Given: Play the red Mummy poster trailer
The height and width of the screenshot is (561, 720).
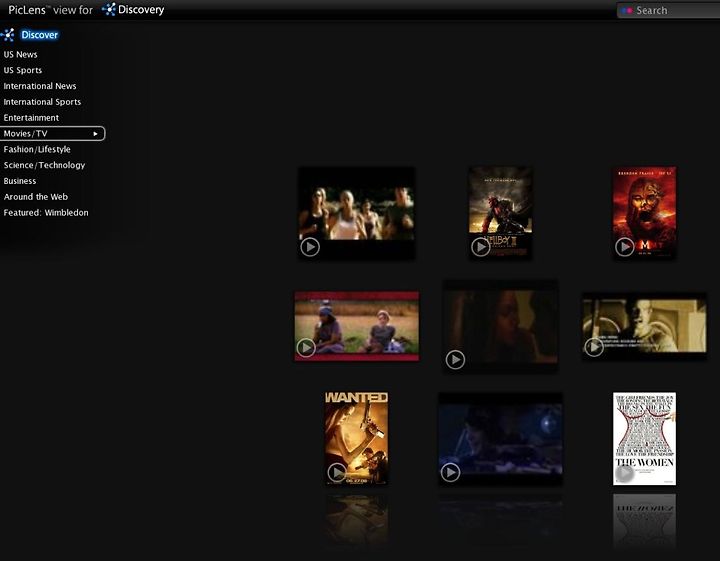Looking at the screenshot, I should (x=624, y=247).
